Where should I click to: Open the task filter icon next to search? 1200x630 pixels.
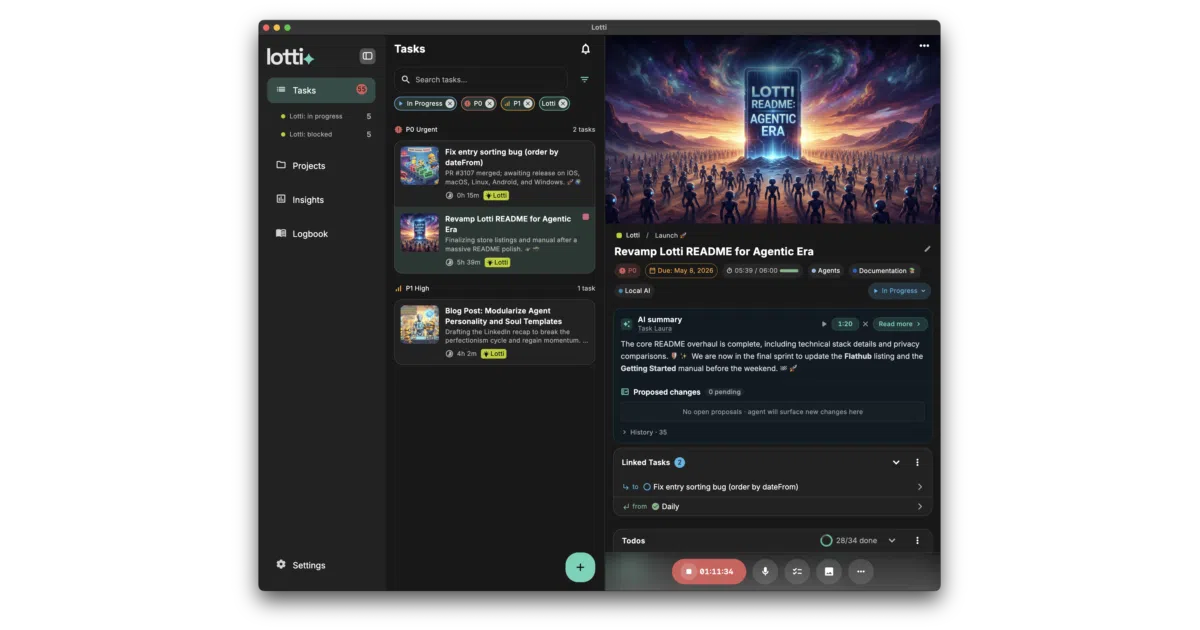pyautogui.click(x=585, y=79)
